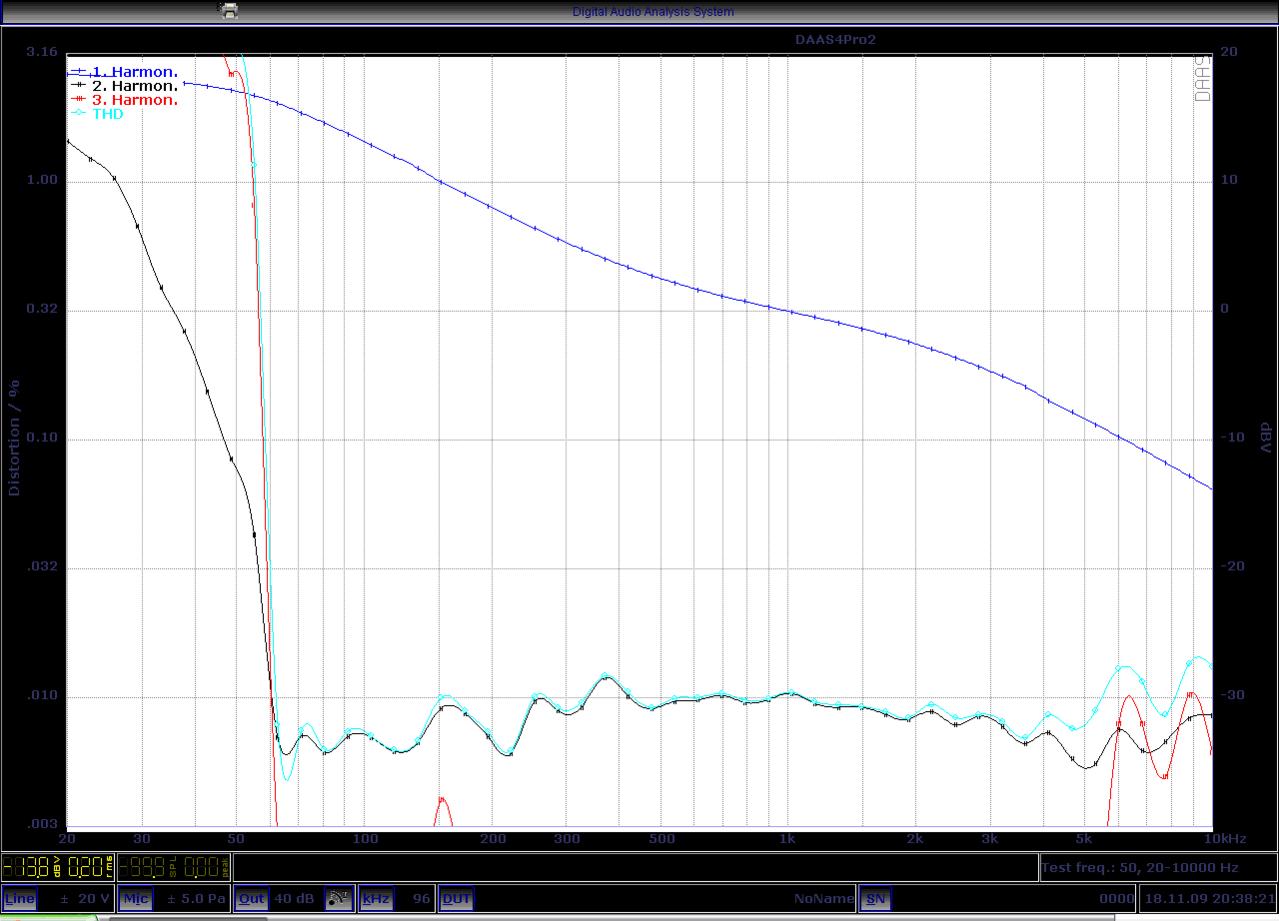The width and height of the screenshot is (1279, 921).
Task: Click the 96 sample rate value
Action: [x=421, y=898]
